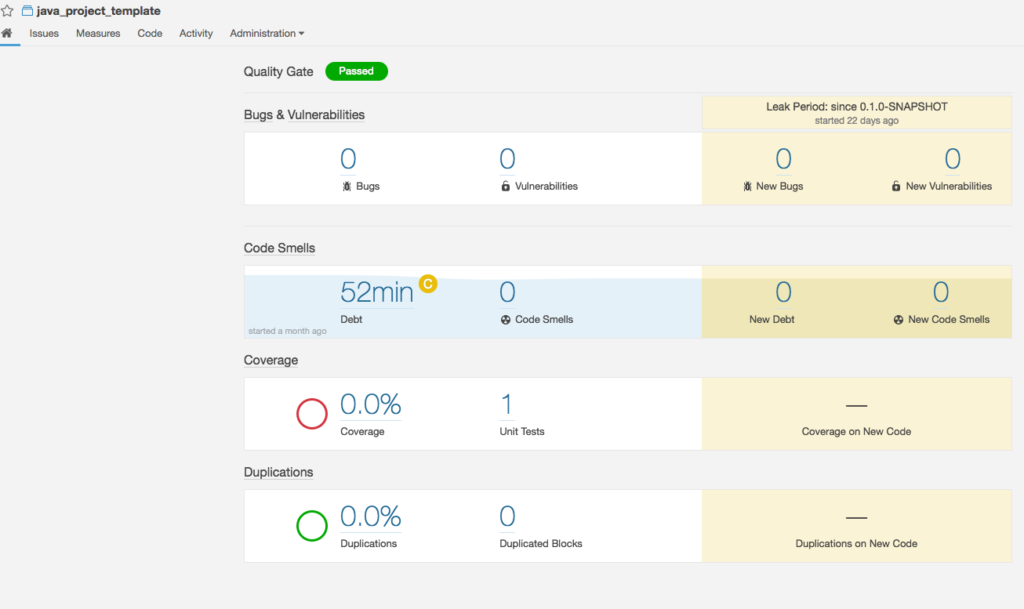This screenshot has width=1024, height=609.
Task: Open the 0.0% Coverage value
Action: point(370,405)
